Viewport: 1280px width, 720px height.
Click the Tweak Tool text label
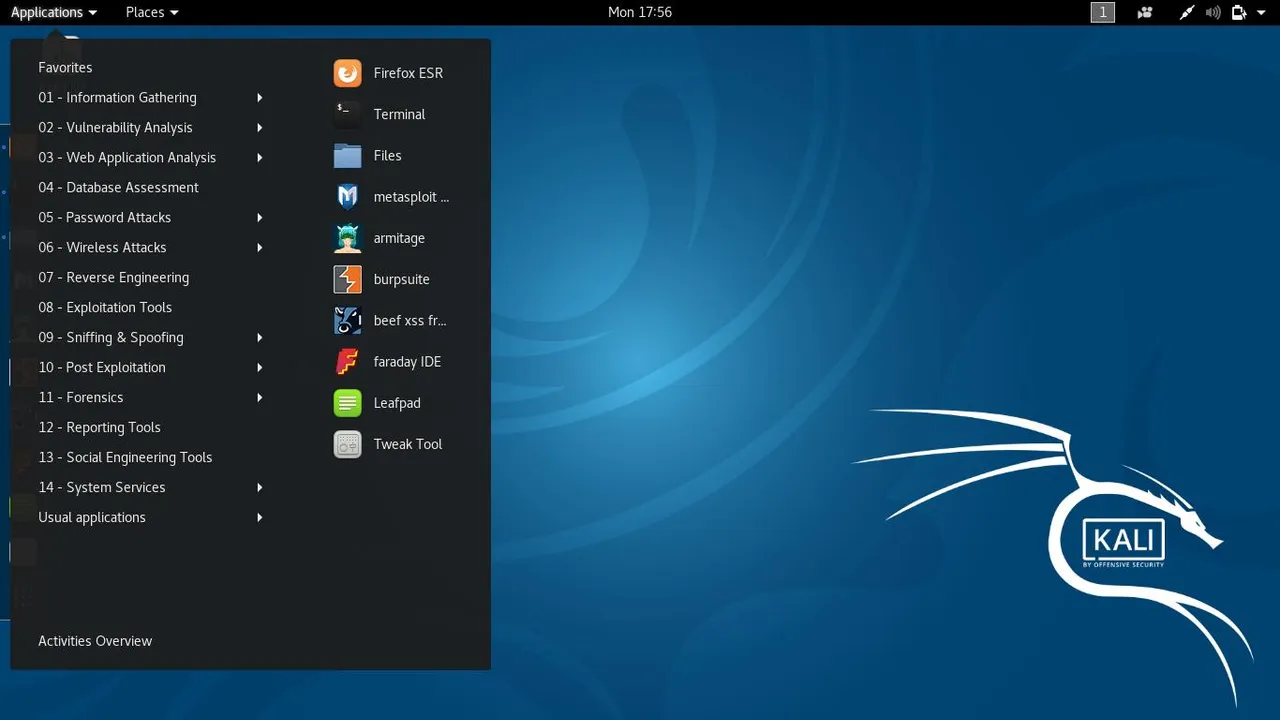(407, 444)
